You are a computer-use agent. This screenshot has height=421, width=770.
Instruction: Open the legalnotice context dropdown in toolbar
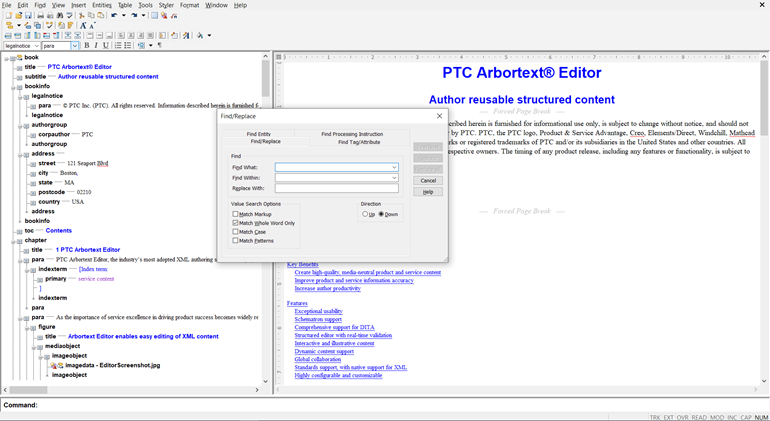pos(36,46)
